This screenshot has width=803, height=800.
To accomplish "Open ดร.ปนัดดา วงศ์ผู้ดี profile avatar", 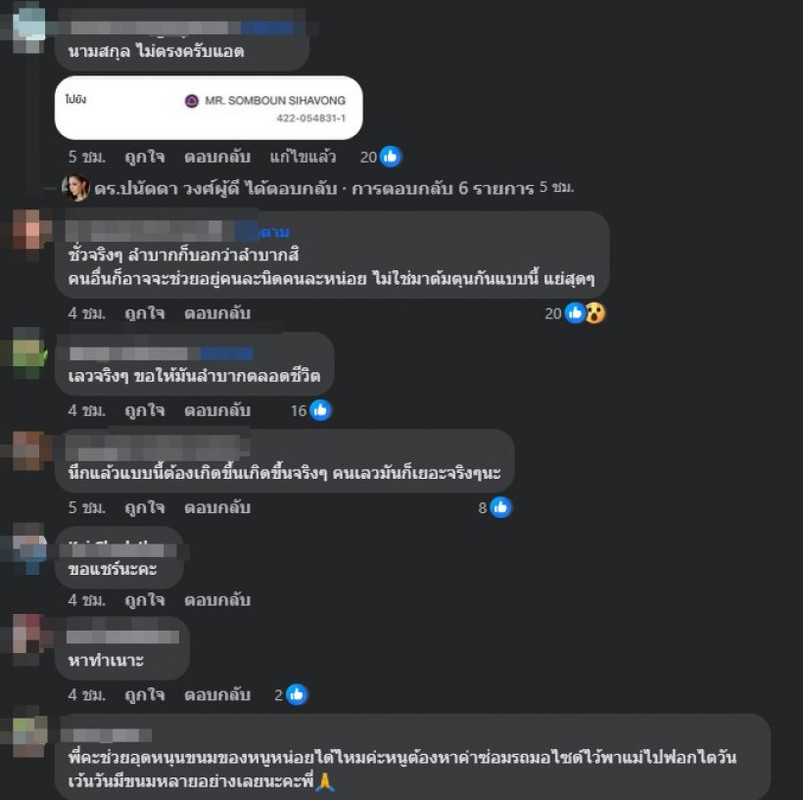I will point(76,188).
